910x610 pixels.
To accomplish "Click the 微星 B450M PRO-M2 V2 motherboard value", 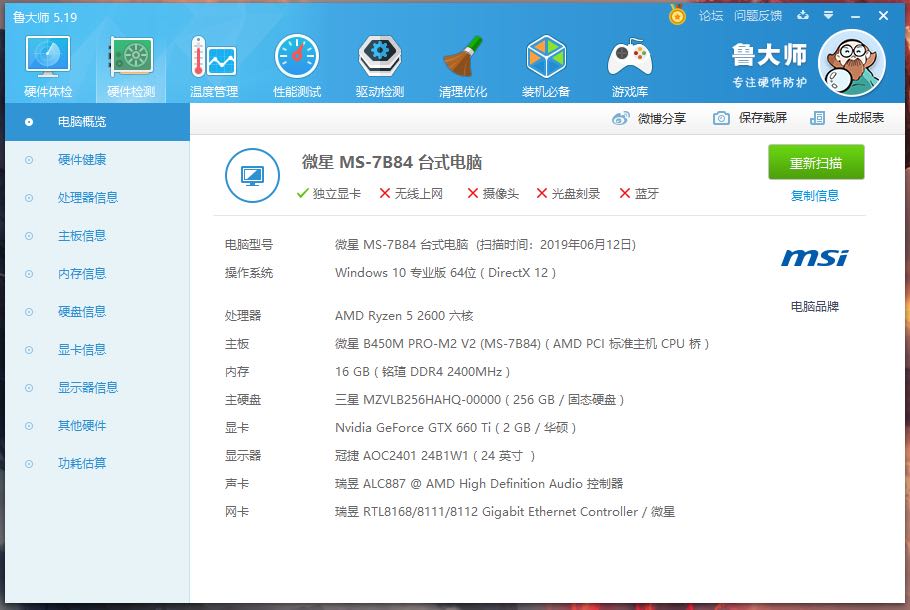I will 522,344.
